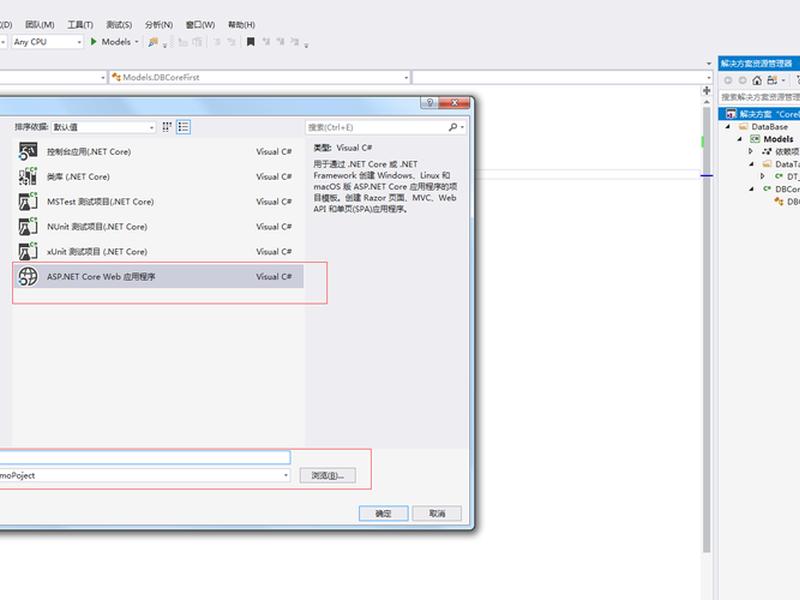Open the Analyze (N) menu

coord(159,24)
